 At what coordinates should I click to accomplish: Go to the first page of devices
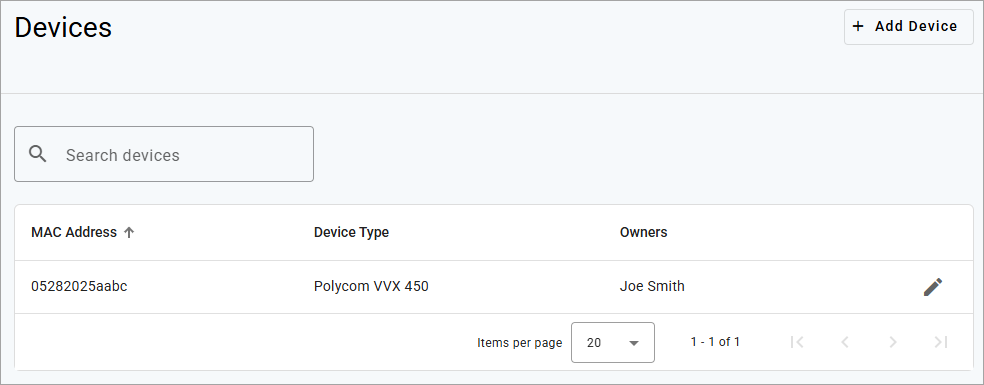[797, 342]
